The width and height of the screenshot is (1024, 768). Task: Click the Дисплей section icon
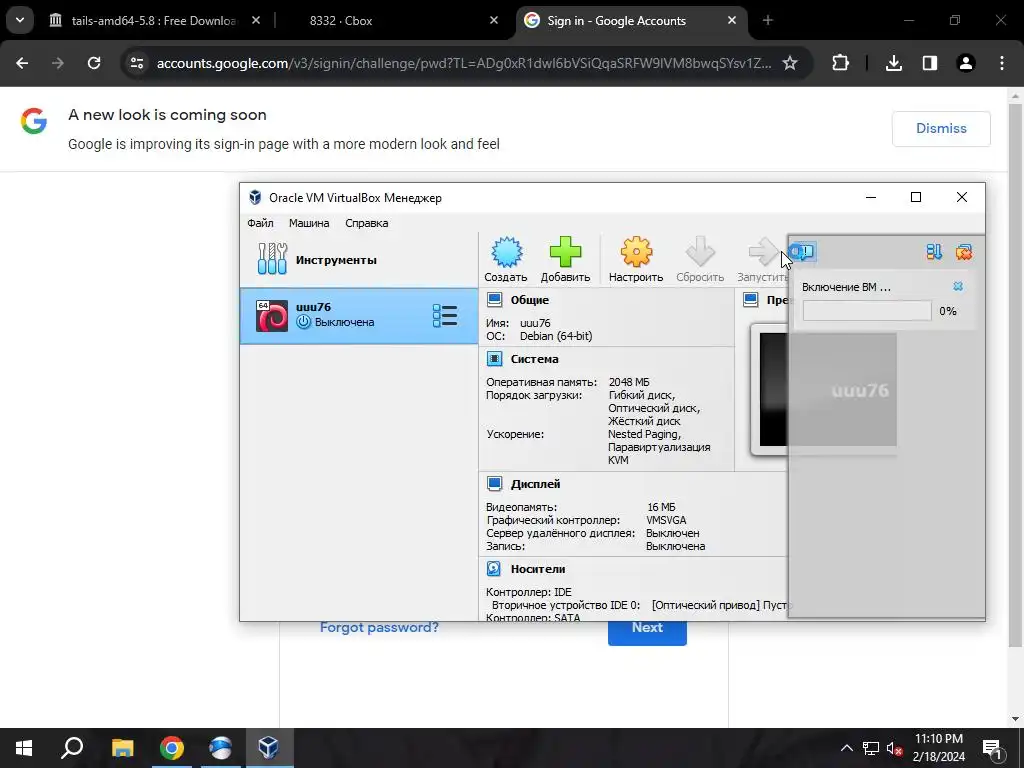pyautogui.click(x=494, y=483)
